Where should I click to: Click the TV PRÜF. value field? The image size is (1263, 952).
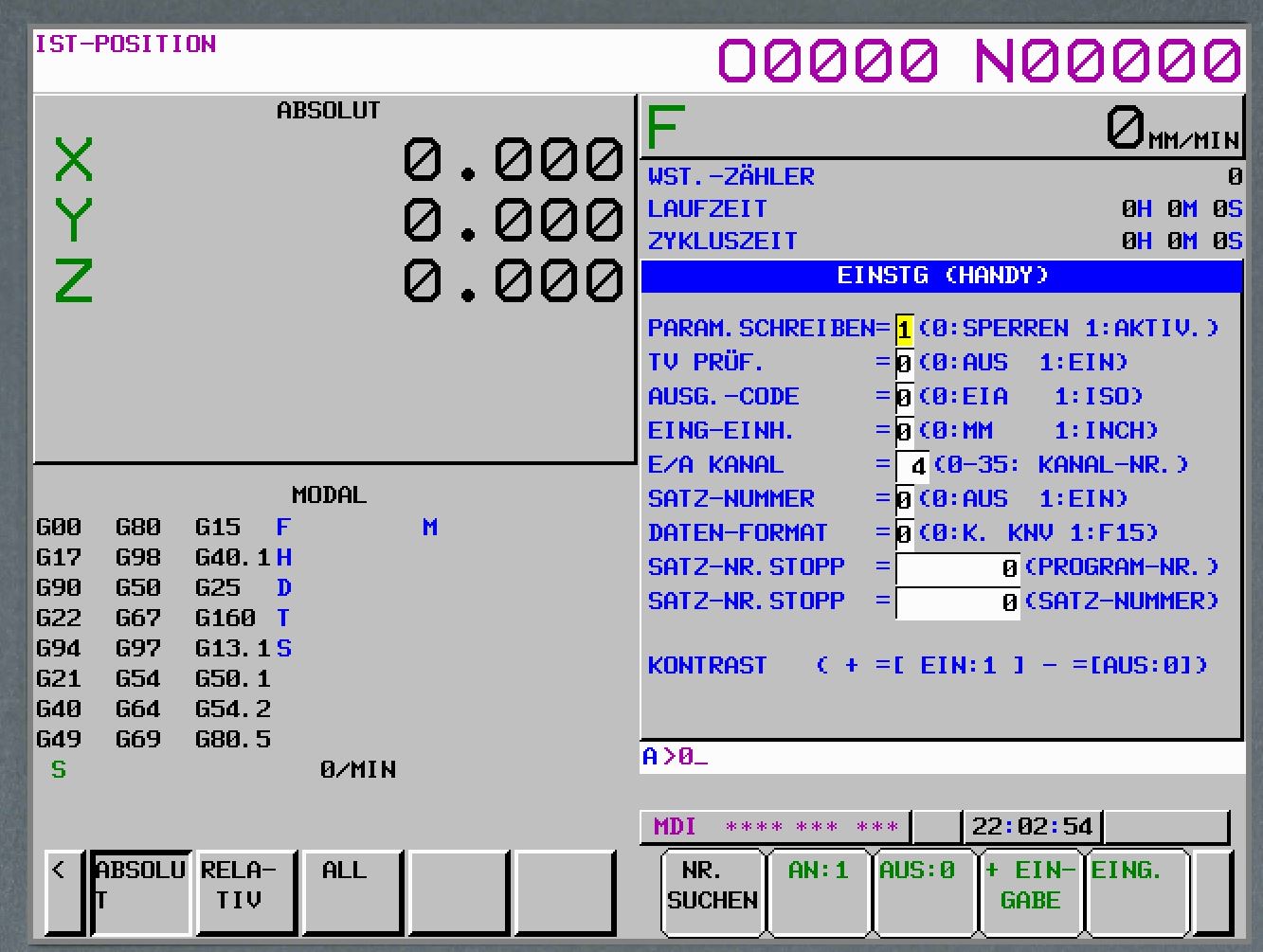904,364
